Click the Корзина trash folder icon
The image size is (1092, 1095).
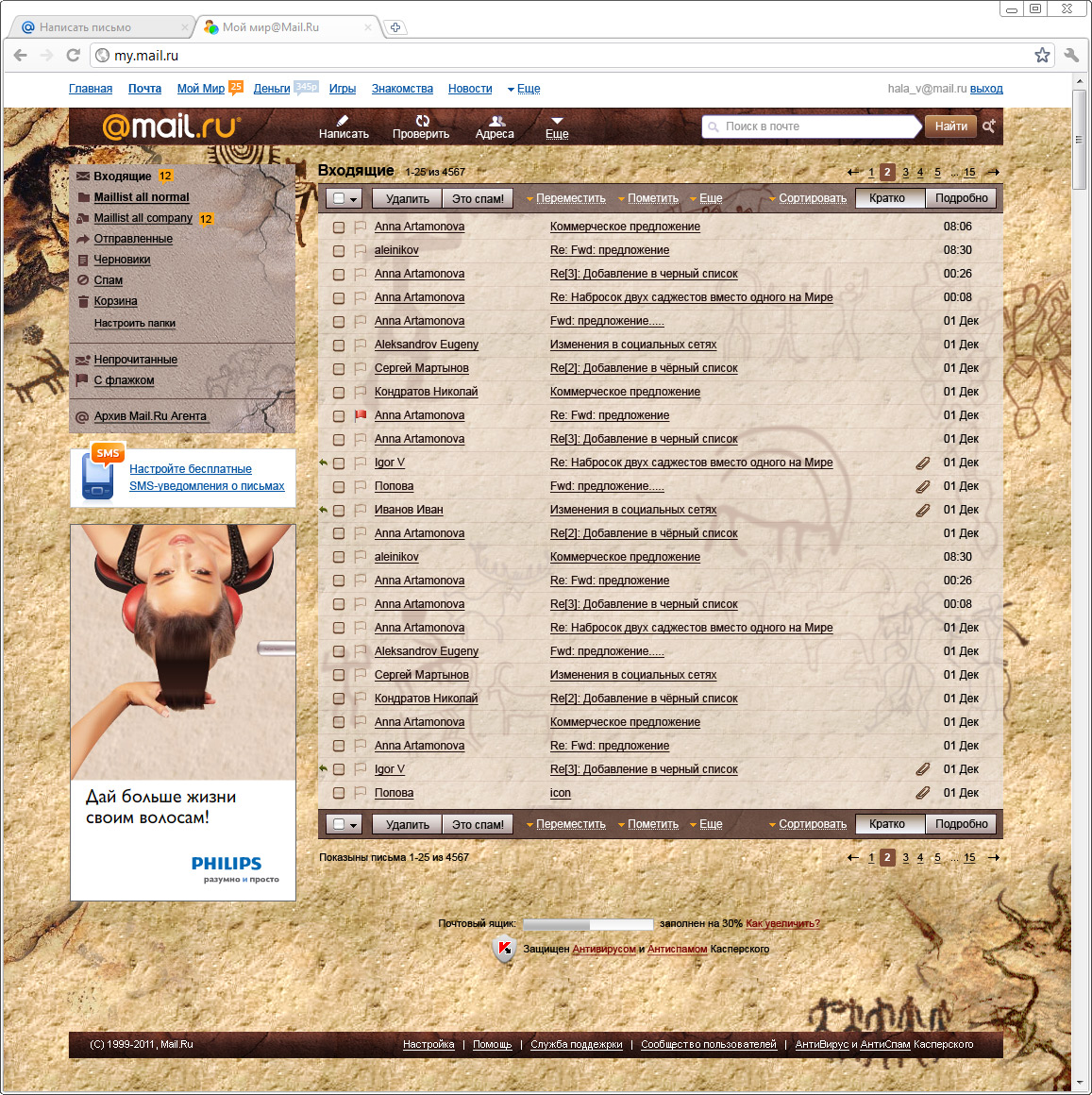[x=83, y=301]
